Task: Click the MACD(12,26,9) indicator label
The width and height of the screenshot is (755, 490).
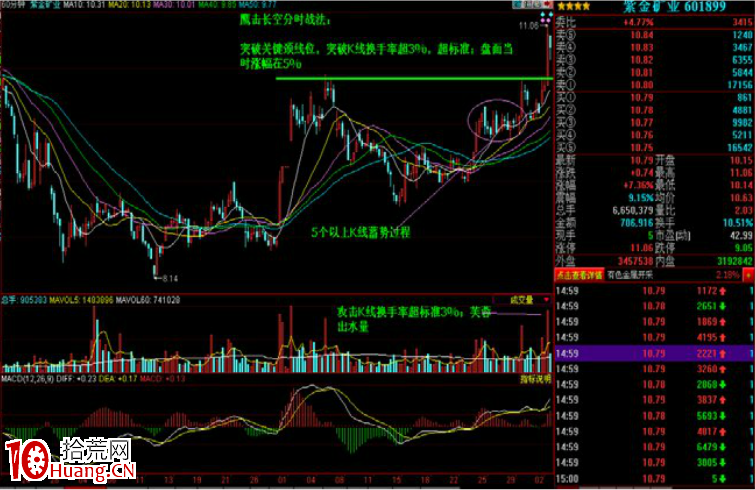Action: tap(27, 379)
